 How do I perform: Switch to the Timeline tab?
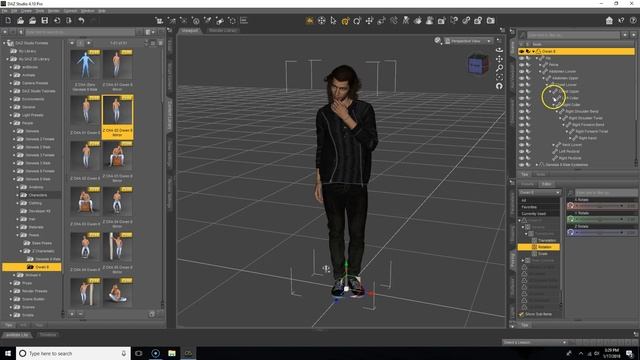(48, 335)
